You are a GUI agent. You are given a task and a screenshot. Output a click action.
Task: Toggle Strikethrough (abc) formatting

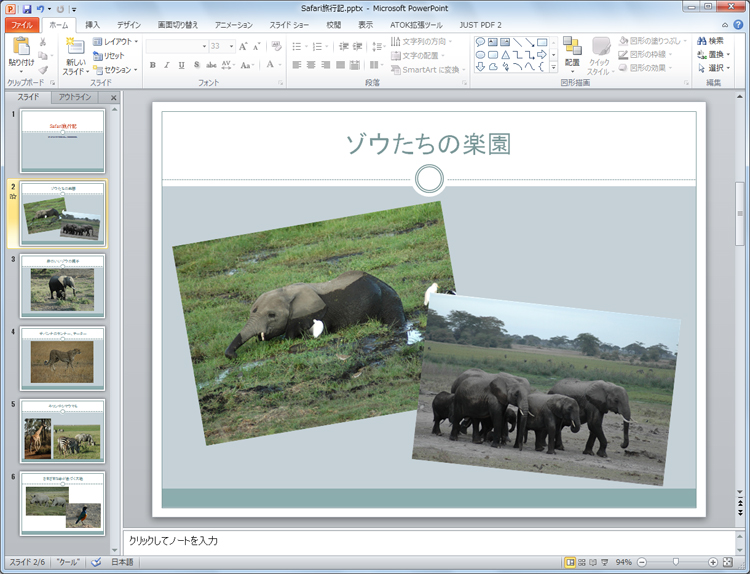click(x=211, y=65)
